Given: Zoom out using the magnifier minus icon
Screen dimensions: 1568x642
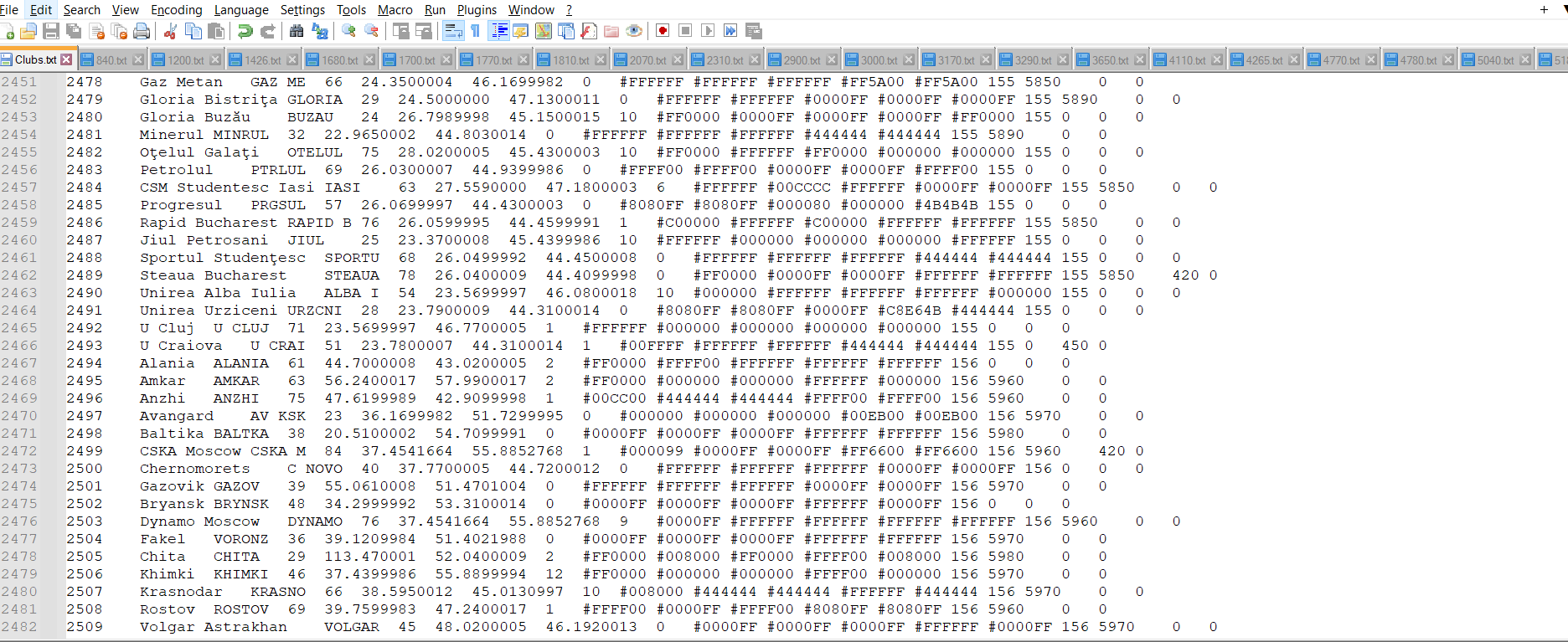Looking at the screenshot, I should (x=371, y=32).
